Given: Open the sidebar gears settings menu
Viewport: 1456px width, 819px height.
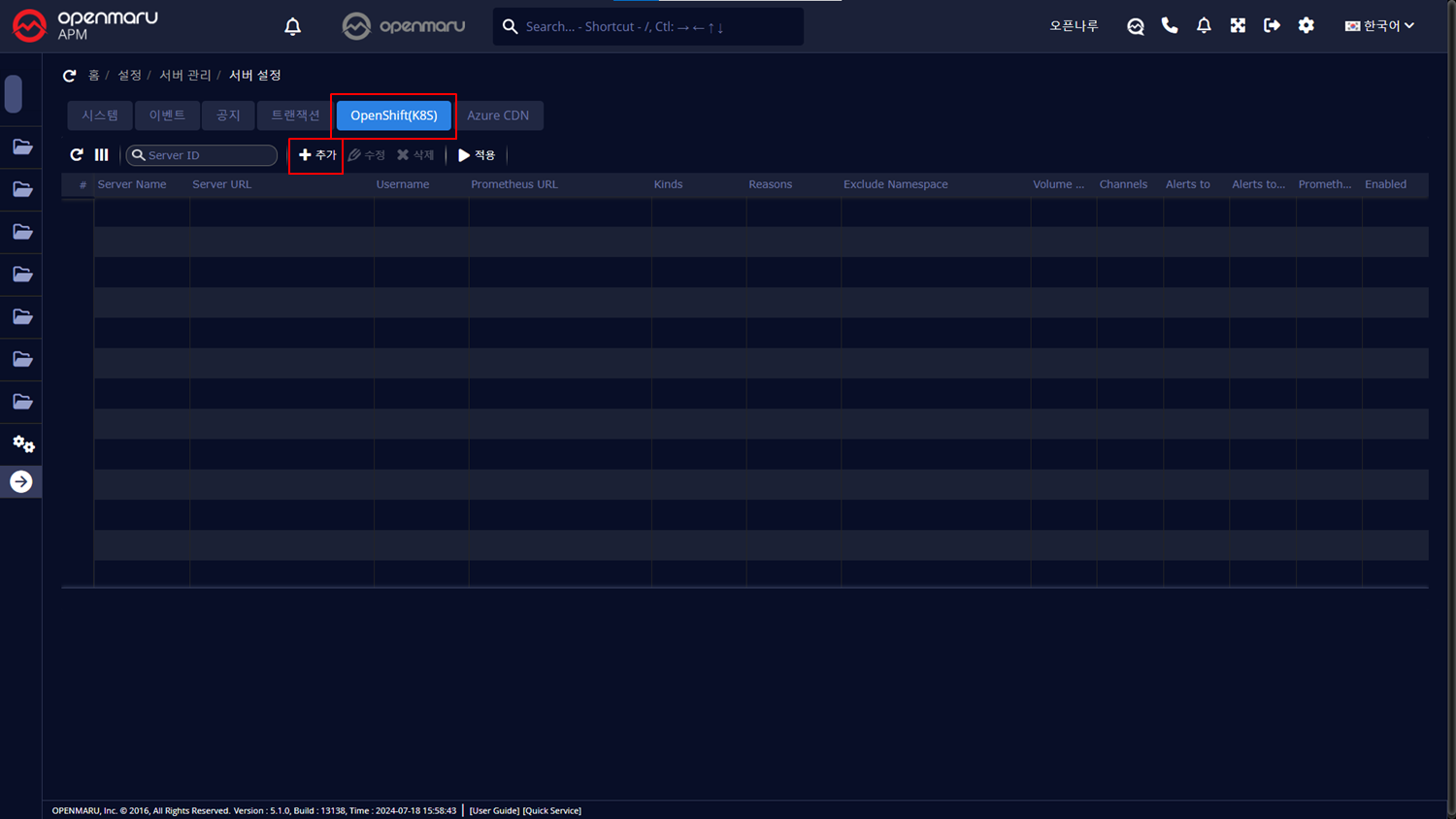Looking at the screenshot, I should (22, 444).
